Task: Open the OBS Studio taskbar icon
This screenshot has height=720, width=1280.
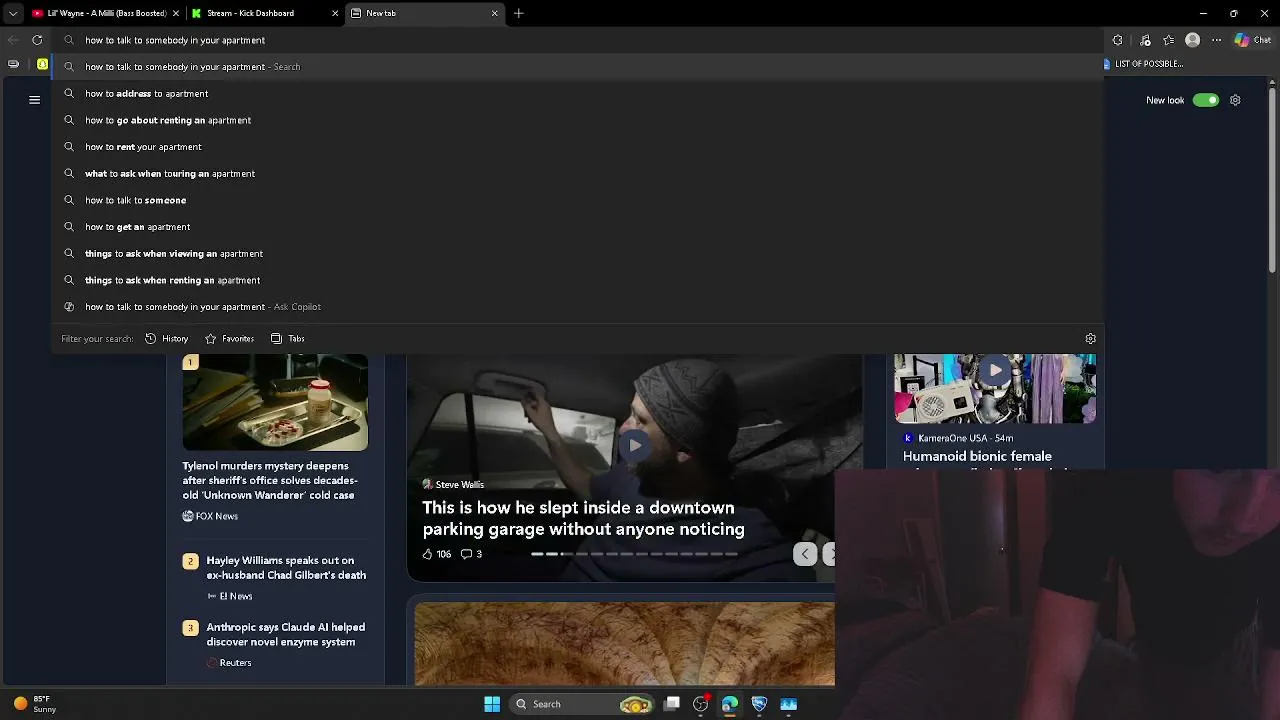Action: [701, 704]
